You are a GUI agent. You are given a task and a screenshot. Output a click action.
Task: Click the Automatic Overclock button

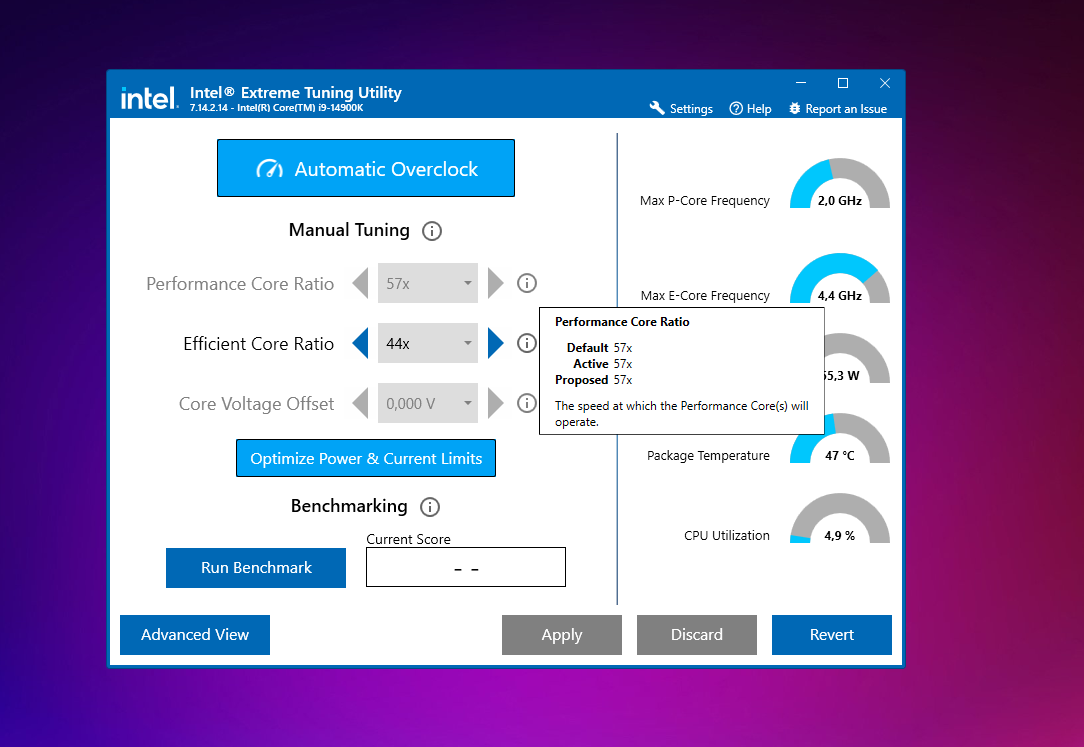click(x=366, y=168)
